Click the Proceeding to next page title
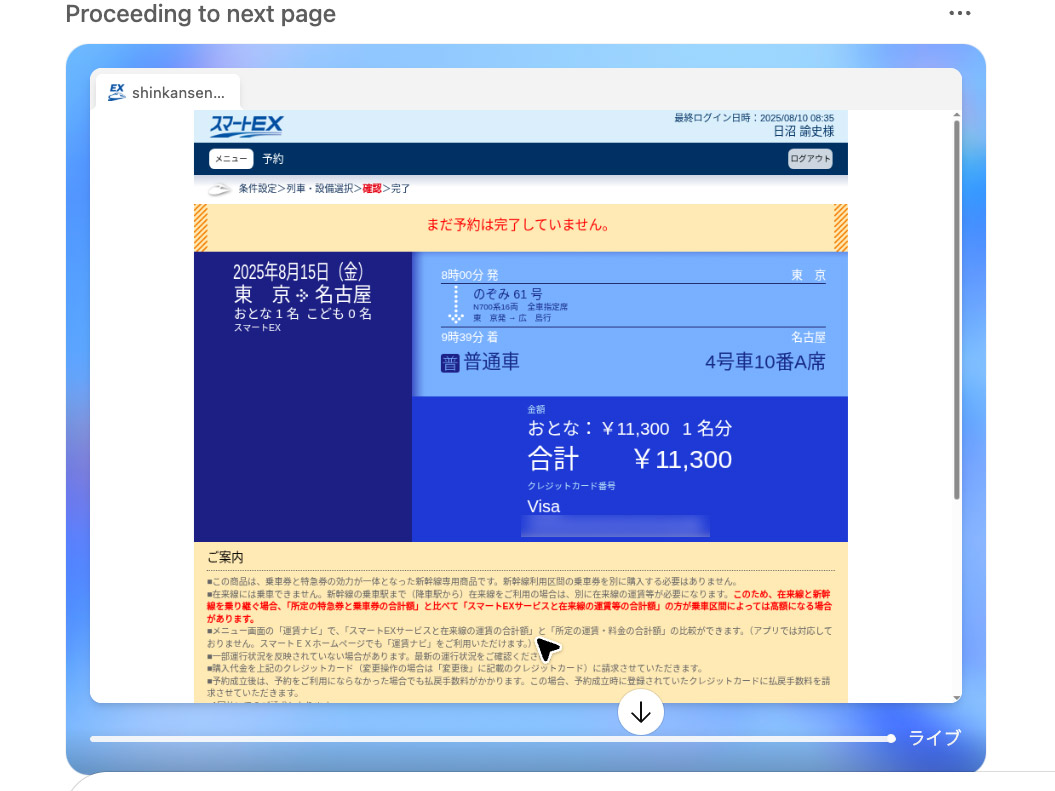The image size is (1055, 791). [201, 13]
